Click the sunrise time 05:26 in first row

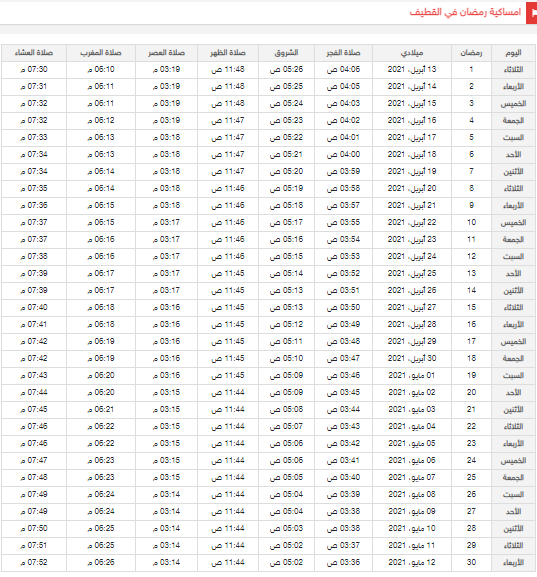[286, 70]
